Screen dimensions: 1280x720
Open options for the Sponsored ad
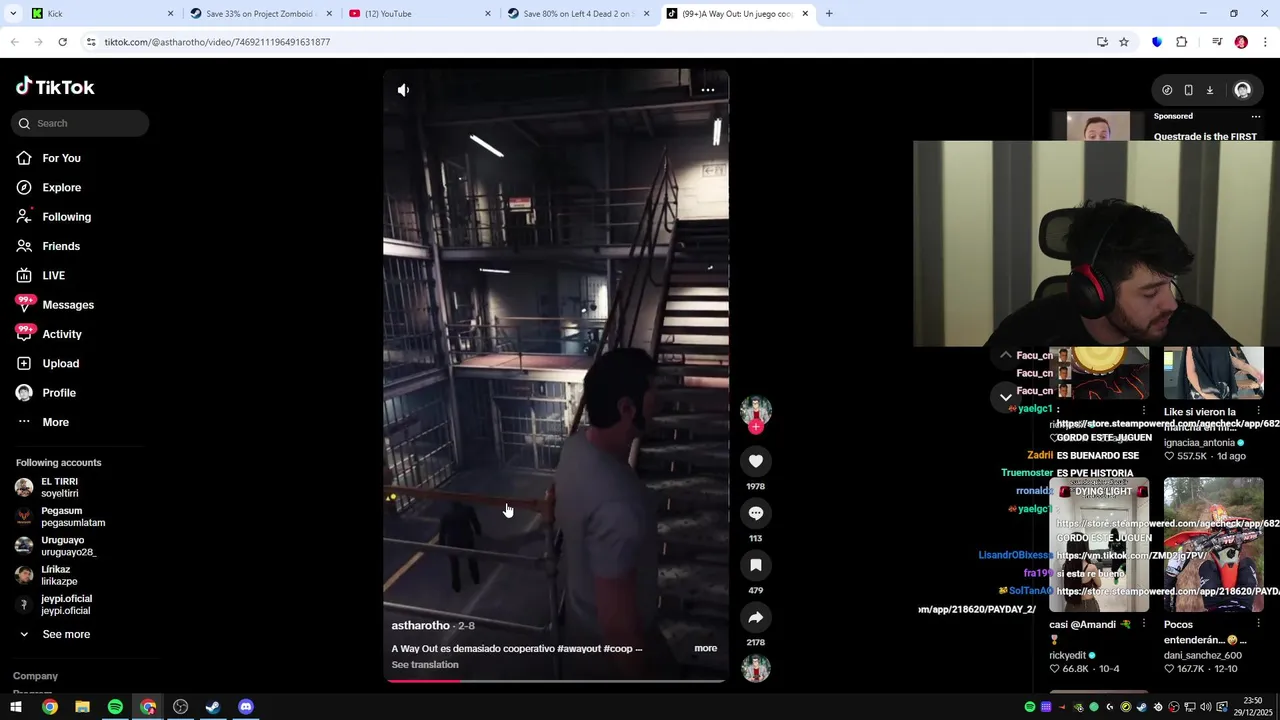(1256, 116)
